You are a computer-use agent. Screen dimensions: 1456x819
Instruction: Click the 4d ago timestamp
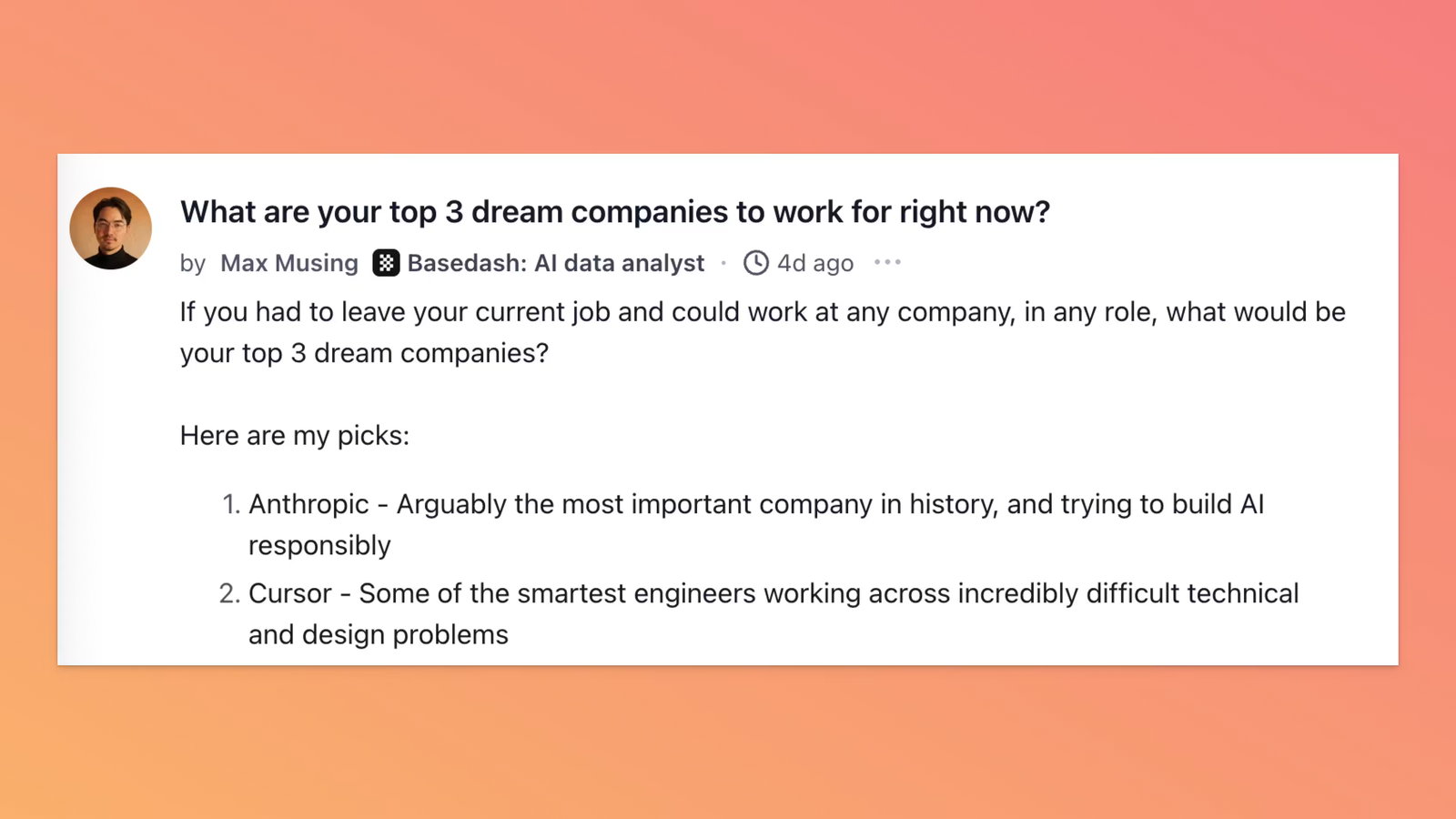click(x=815, y=263)
